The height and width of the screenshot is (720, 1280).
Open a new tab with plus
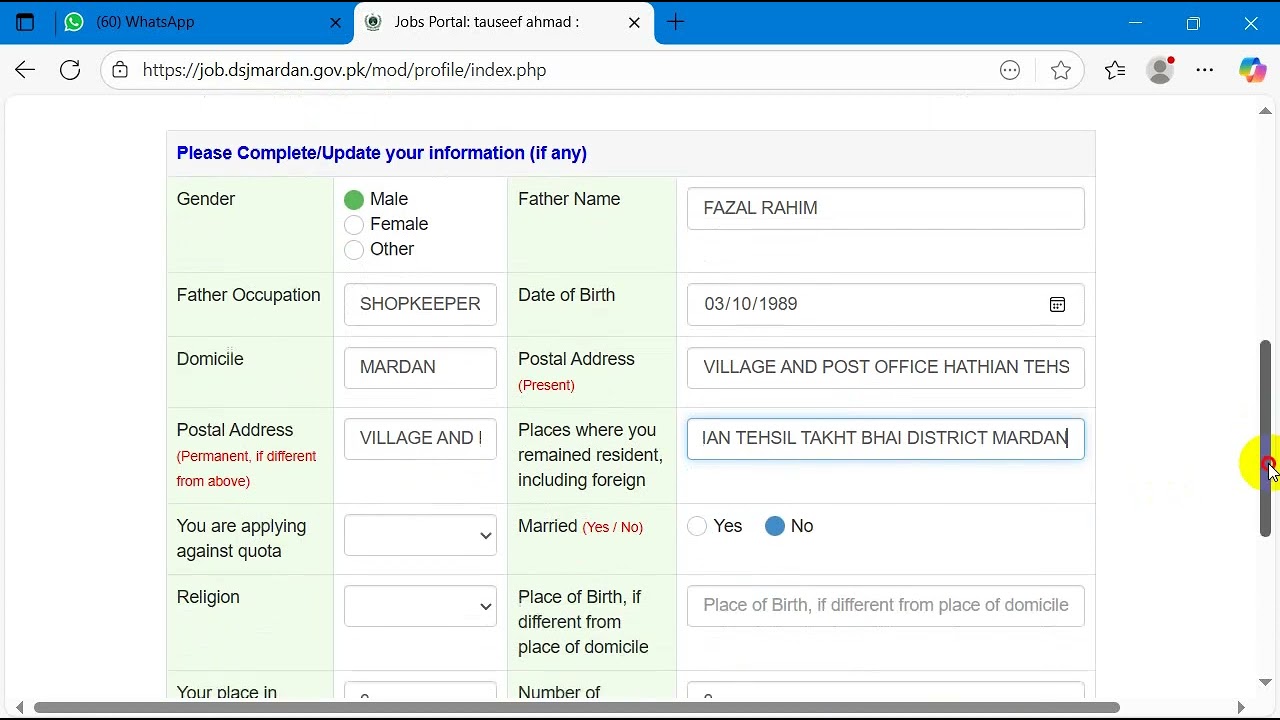point(676,22)
